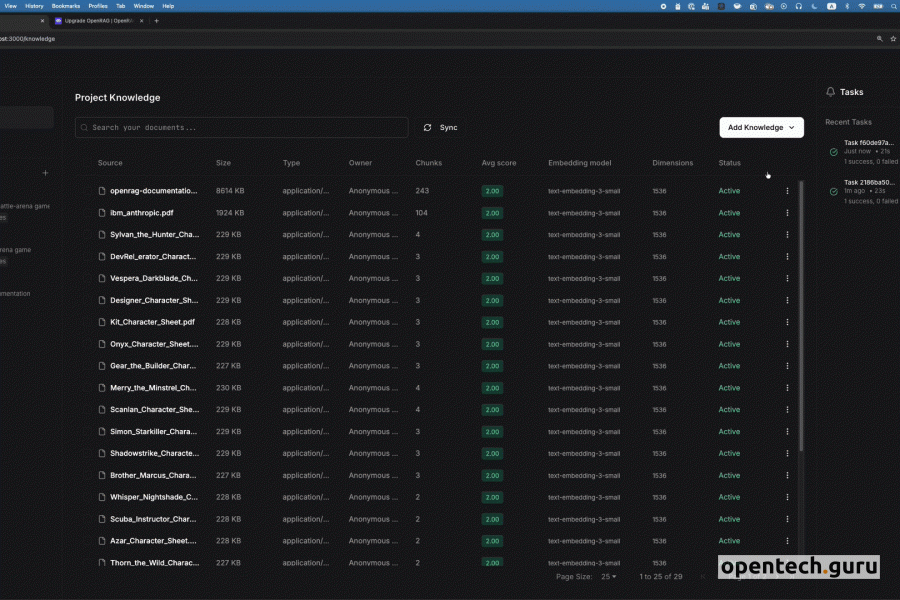
Task: Click the Tasks bell icon
Action: [x=830, y=92]
